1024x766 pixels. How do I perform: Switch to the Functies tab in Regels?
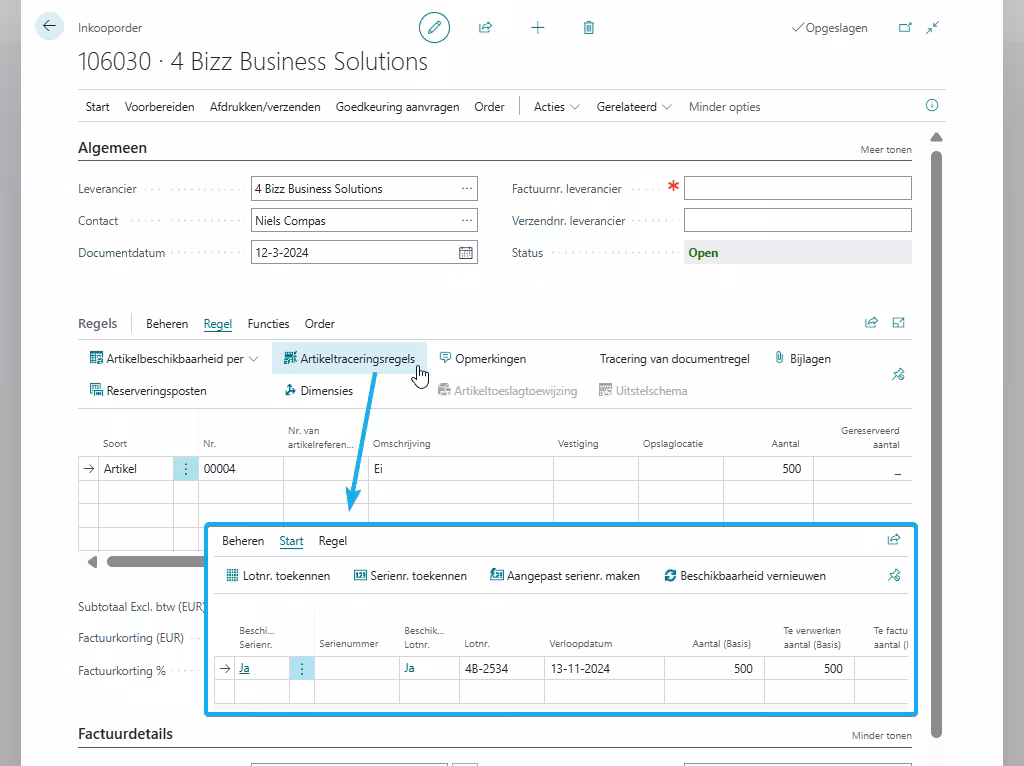[x=268, y=324]
